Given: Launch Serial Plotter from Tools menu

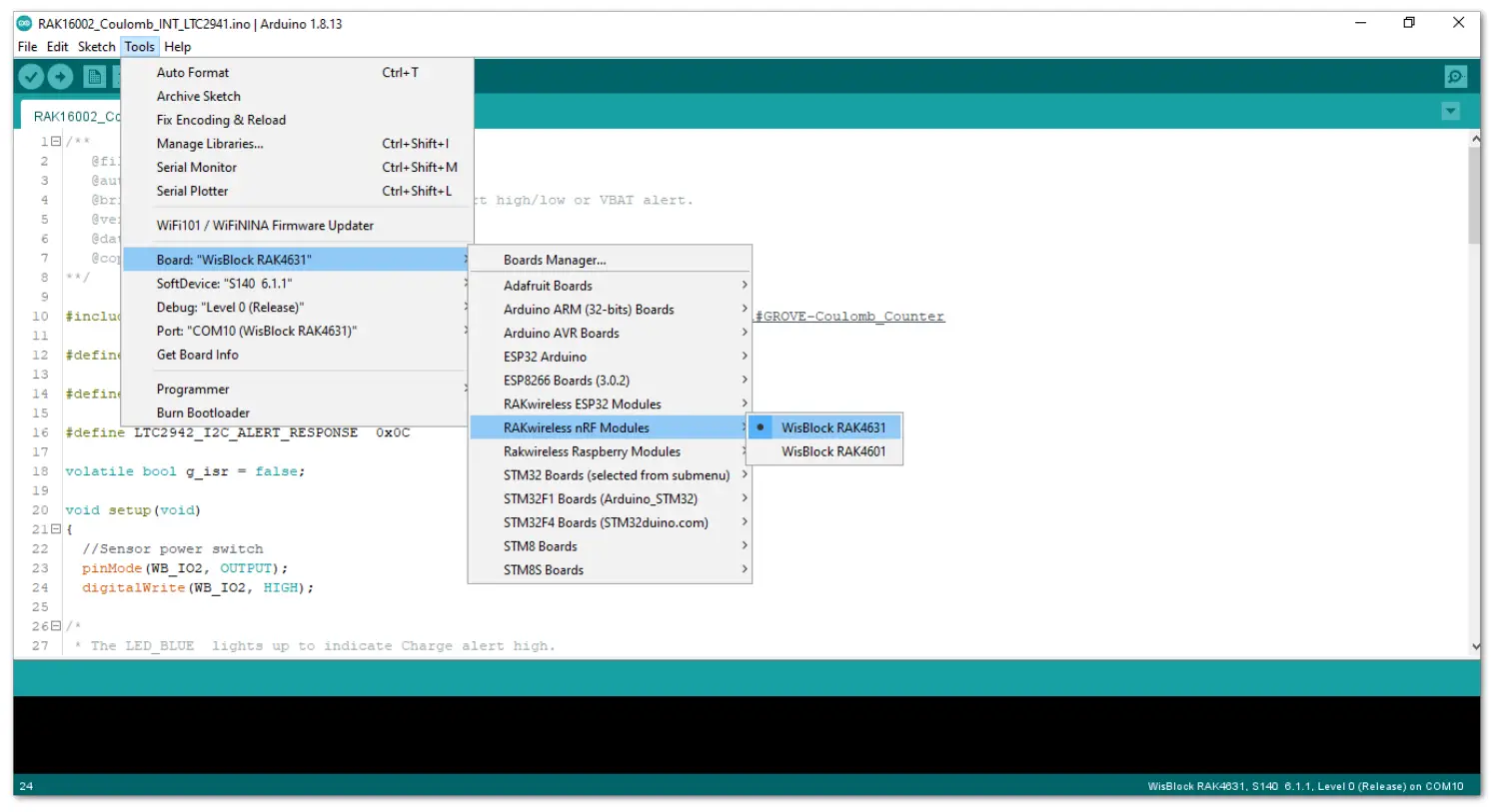Looking at the screenshot, I should [297, 192].
